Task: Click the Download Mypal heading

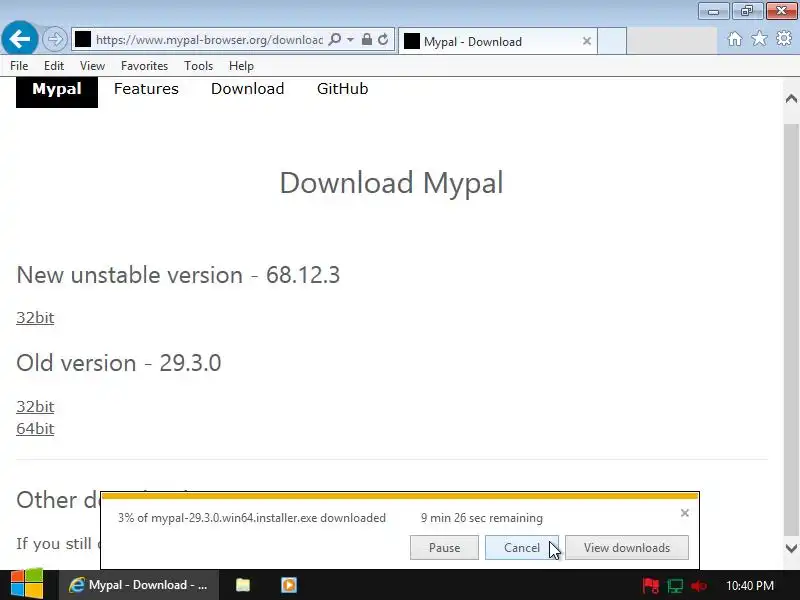Action: pyautogui.click(x=392, y=183)
